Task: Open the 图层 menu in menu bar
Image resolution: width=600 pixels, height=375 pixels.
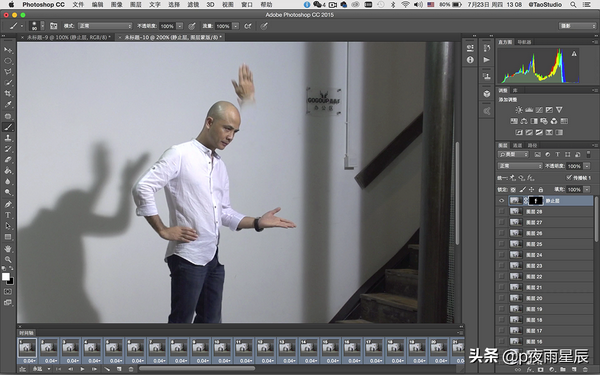Action: 135,5
